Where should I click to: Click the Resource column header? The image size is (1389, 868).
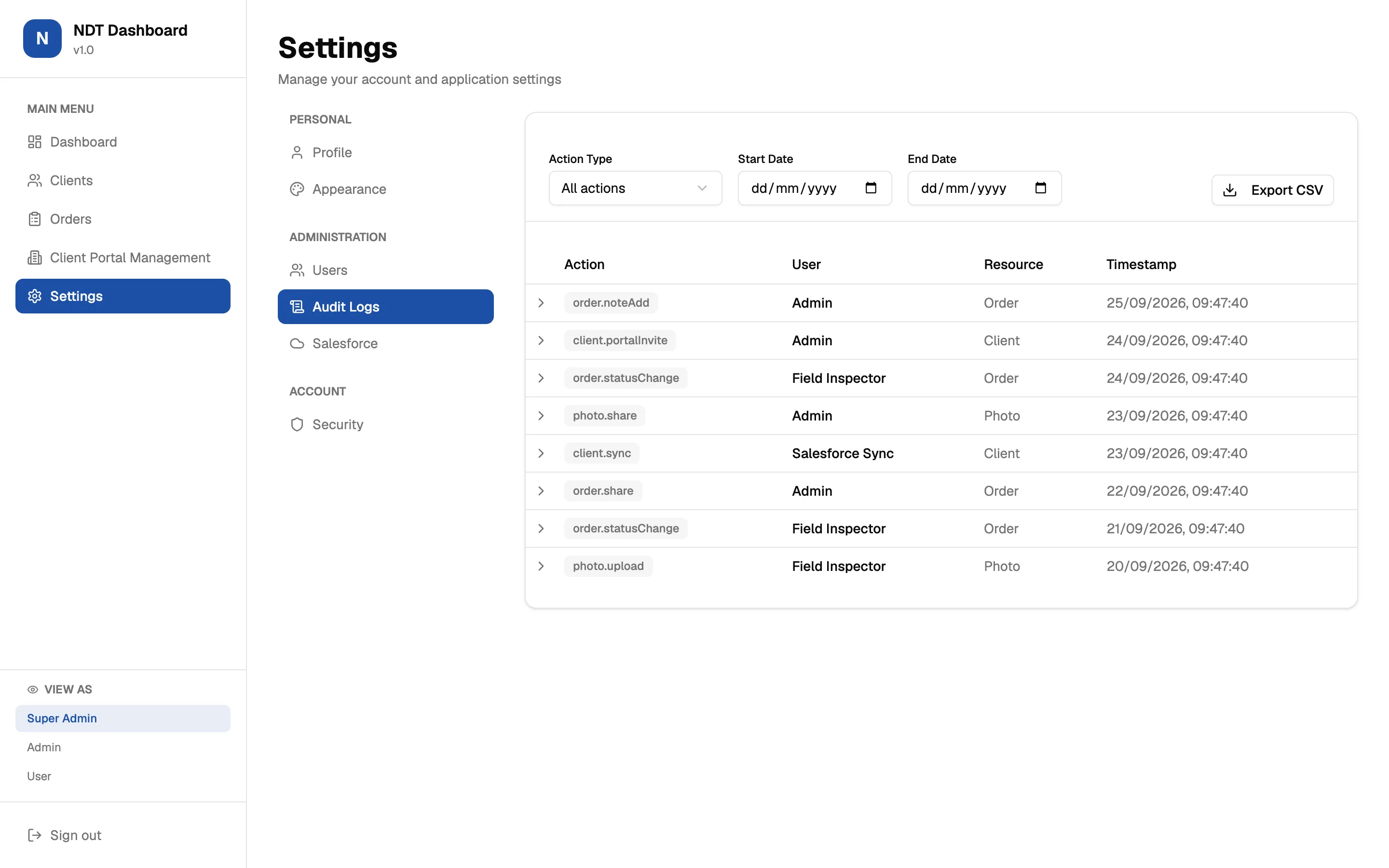[1013, 265]
